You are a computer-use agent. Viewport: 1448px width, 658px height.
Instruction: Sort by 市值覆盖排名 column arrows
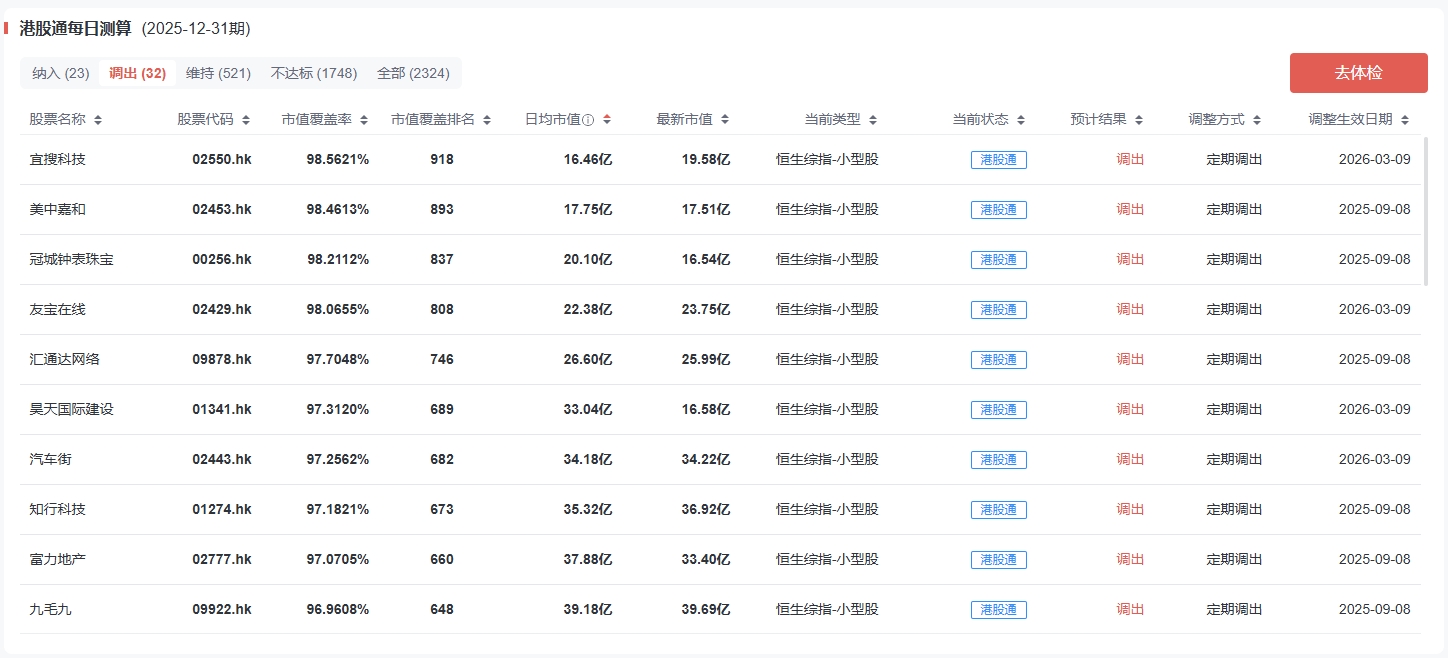tap(487, 120)
